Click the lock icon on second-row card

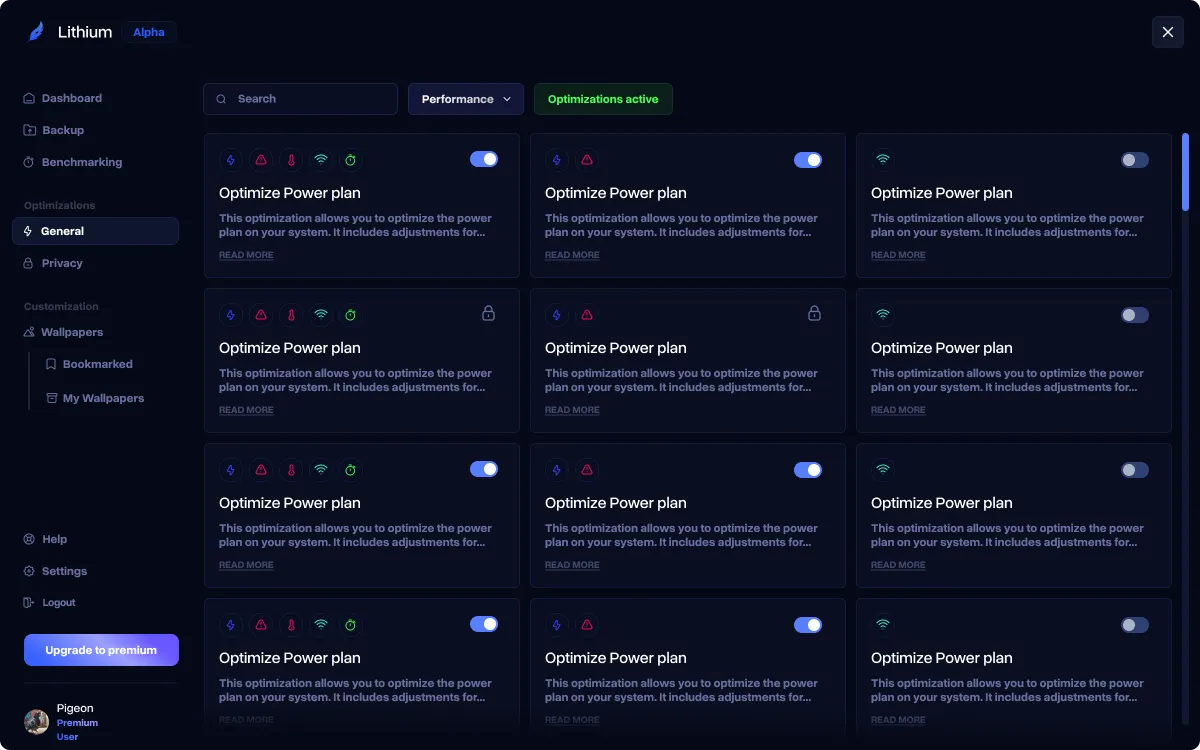point(489,313)
